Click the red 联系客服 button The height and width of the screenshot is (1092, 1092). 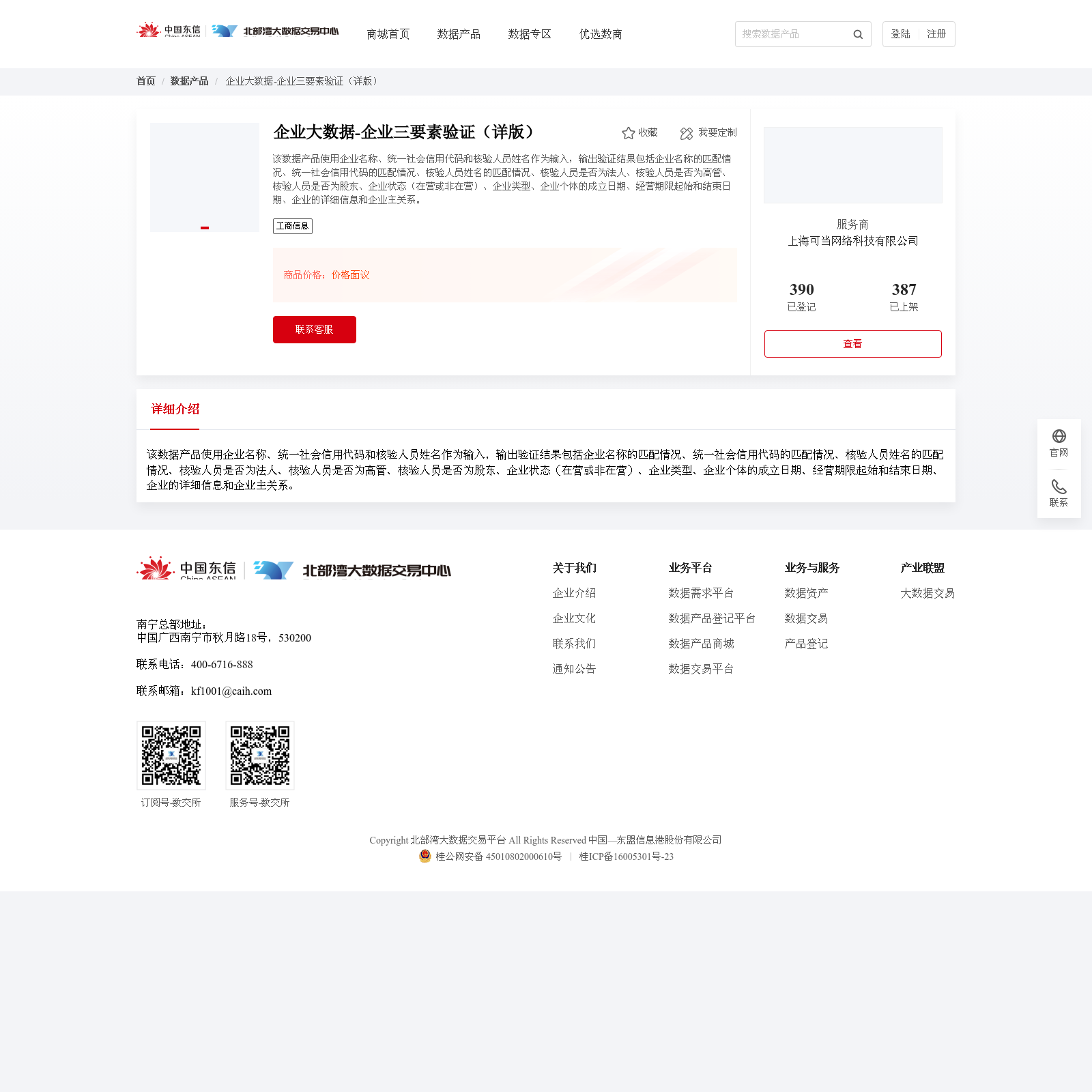pyautogui.click(x=315, y=330)
